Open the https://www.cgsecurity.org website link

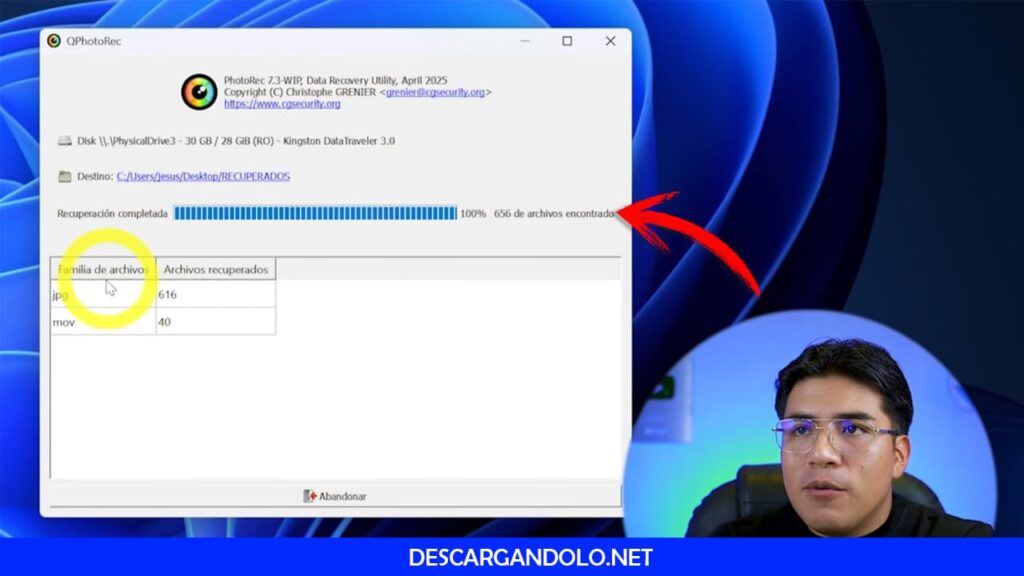click(x=282, y=103)
